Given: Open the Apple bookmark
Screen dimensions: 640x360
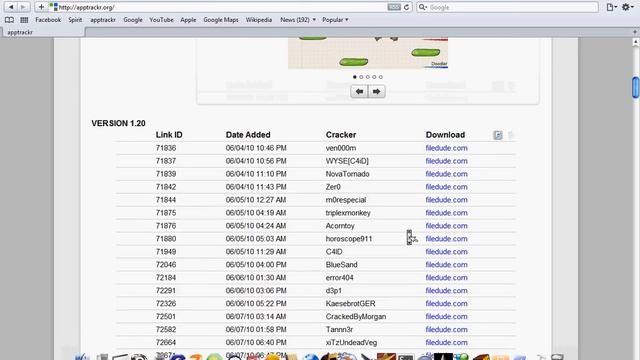Looking at the screenshot, I should coord(188,20).
